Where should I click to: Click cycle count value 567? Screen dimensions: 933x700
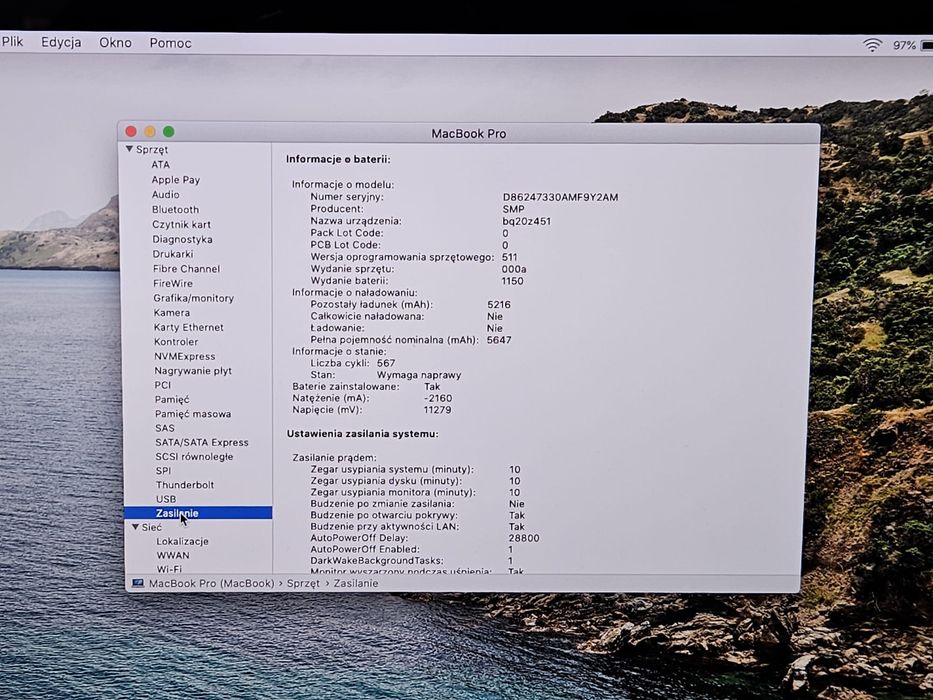coord(386,363)
